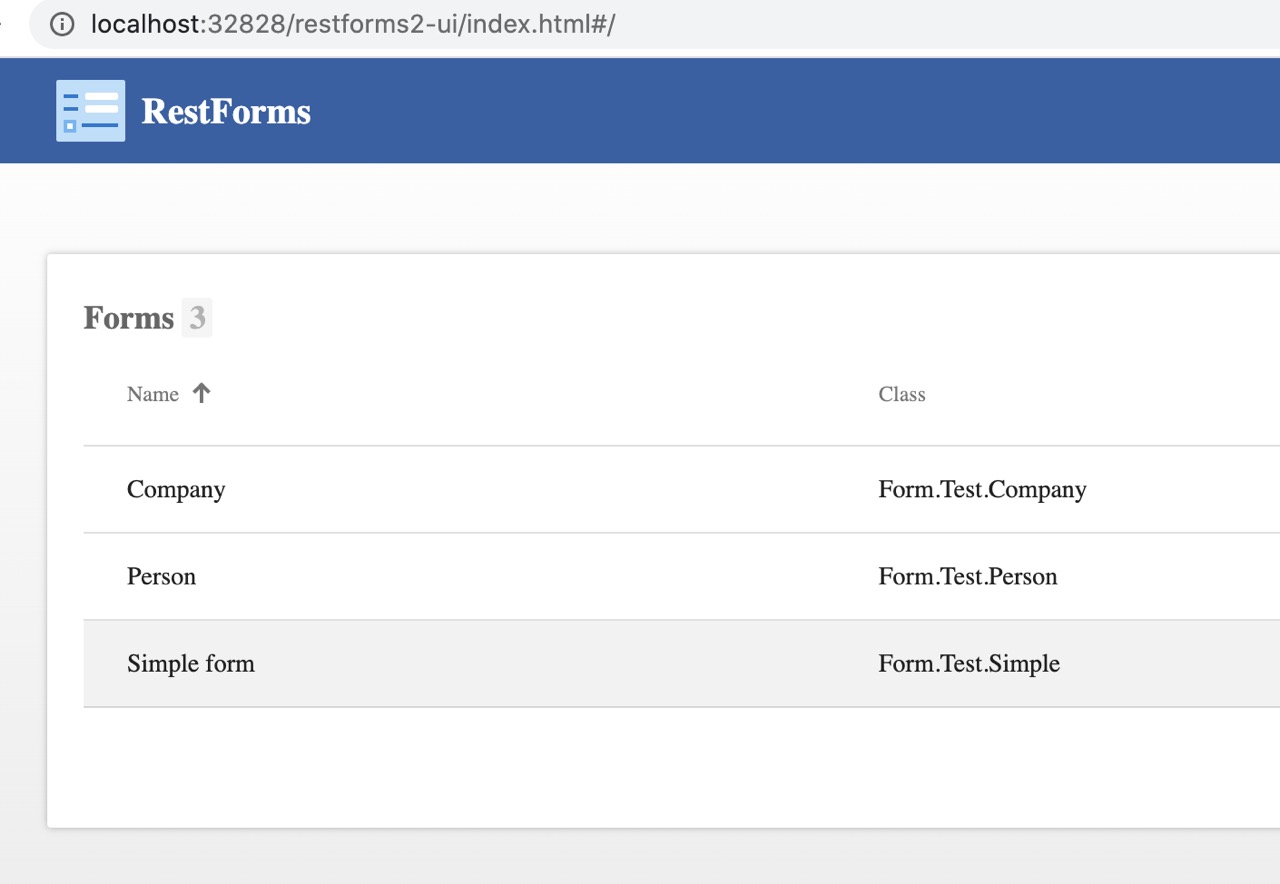Click the forms count badge showing 3
The height and width of the screenshot is (884, 1280).
pyautogui.click(x=197, y=318)
